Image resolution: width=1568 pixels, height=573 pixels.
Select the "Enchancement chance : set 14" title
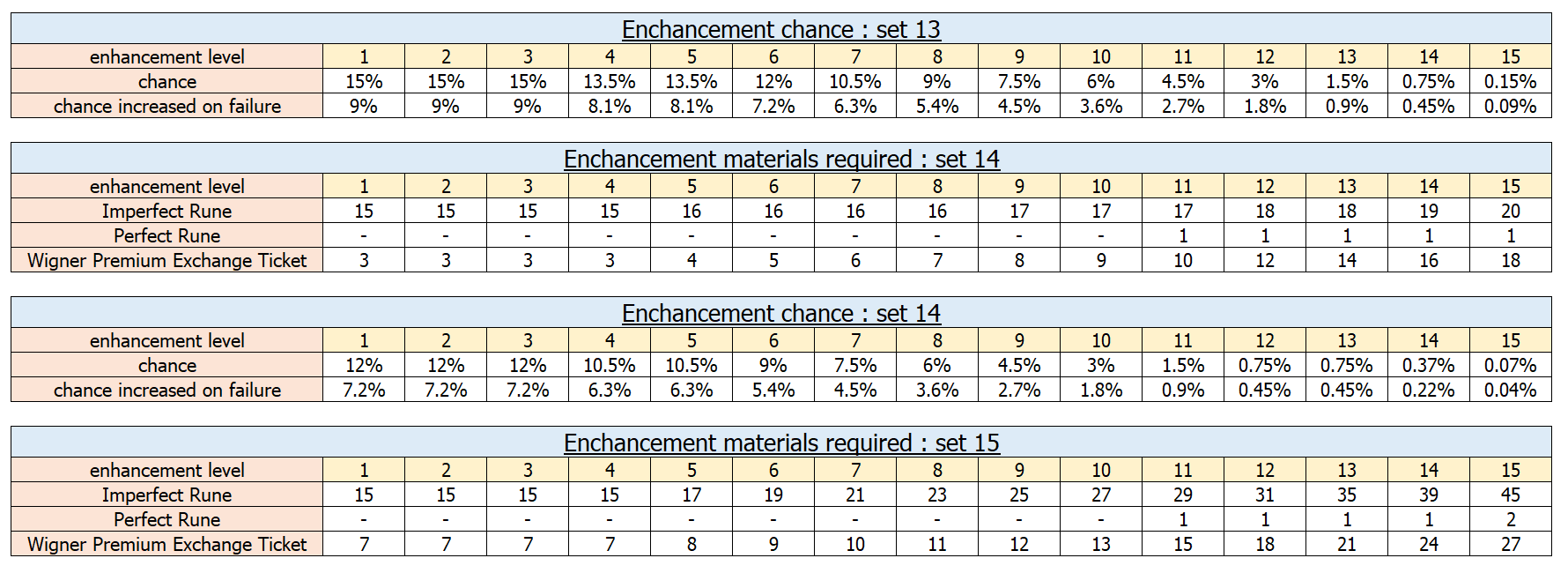780,313
